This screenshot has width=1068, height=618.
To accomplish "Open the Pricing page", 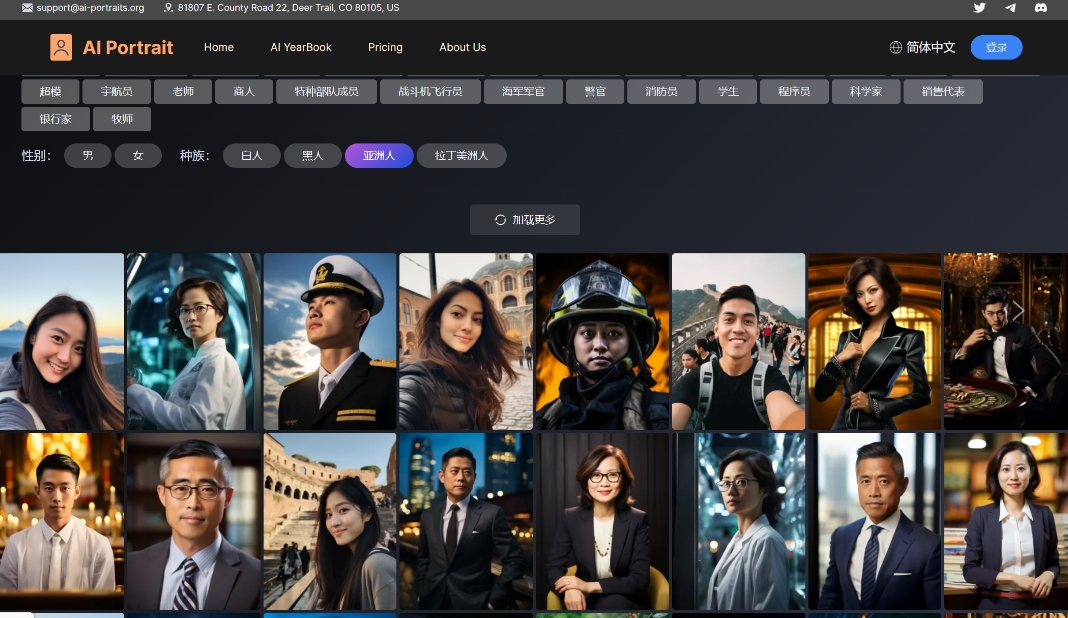I will [385, 47].
